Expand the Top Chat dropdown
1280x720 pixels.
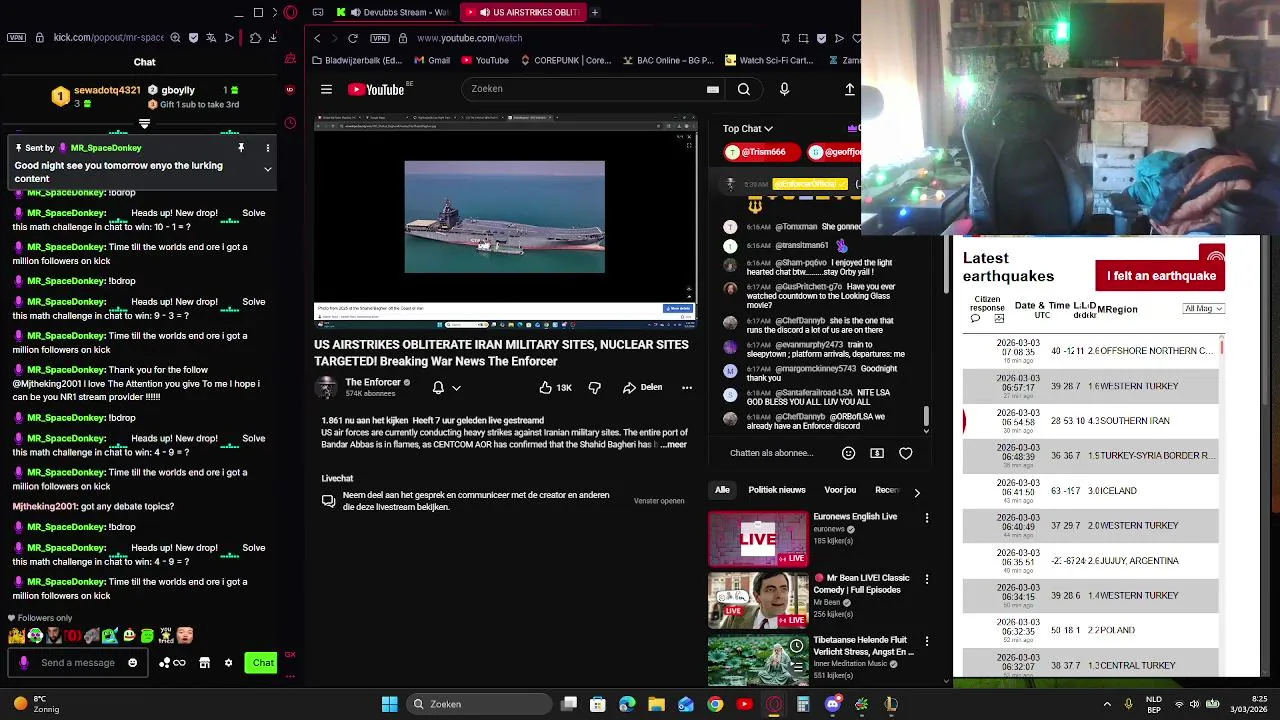point(747,128)
